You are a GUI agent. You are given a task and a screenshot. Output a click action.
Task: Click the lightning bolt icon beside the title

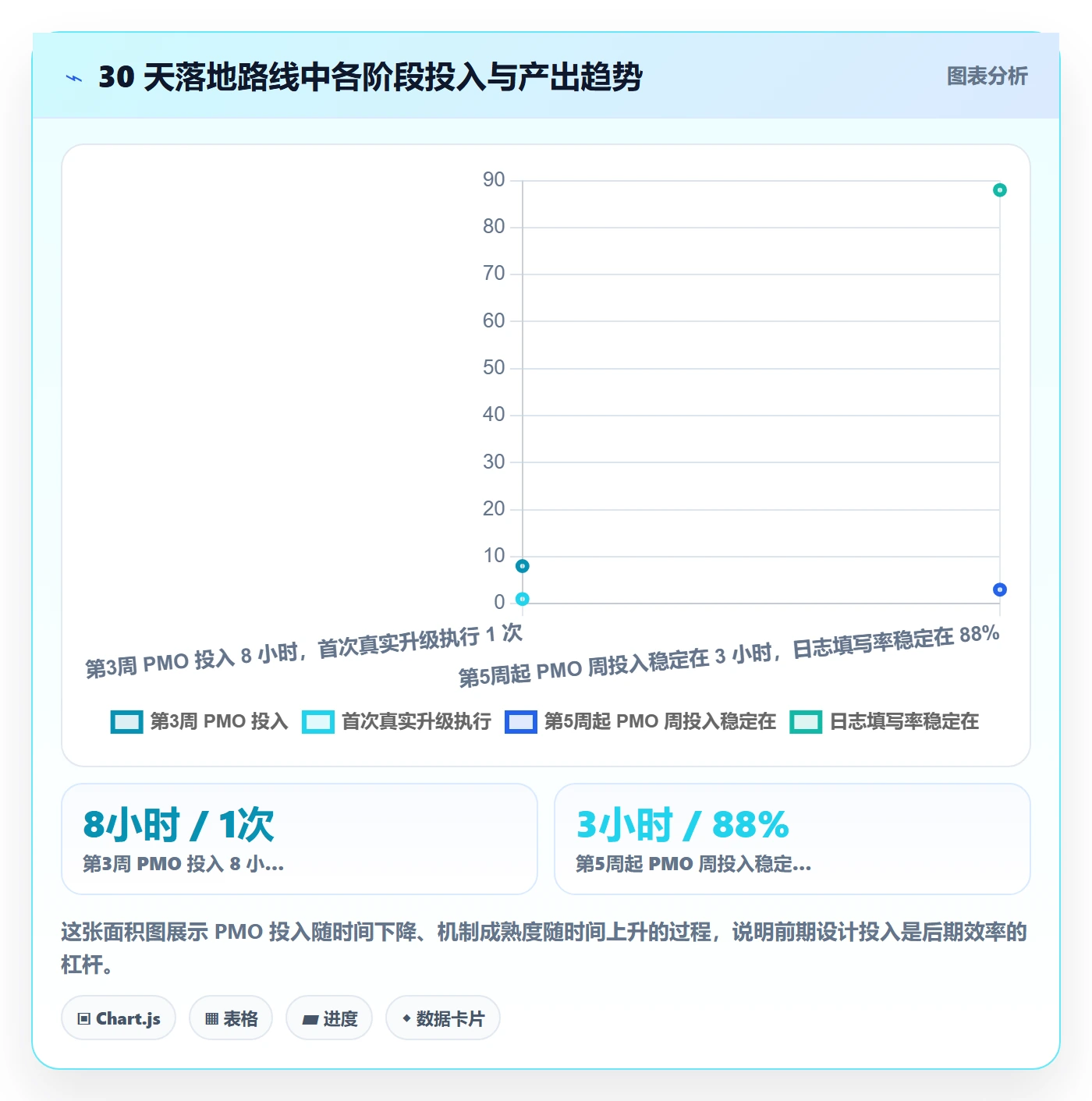(x=74, y=78)
